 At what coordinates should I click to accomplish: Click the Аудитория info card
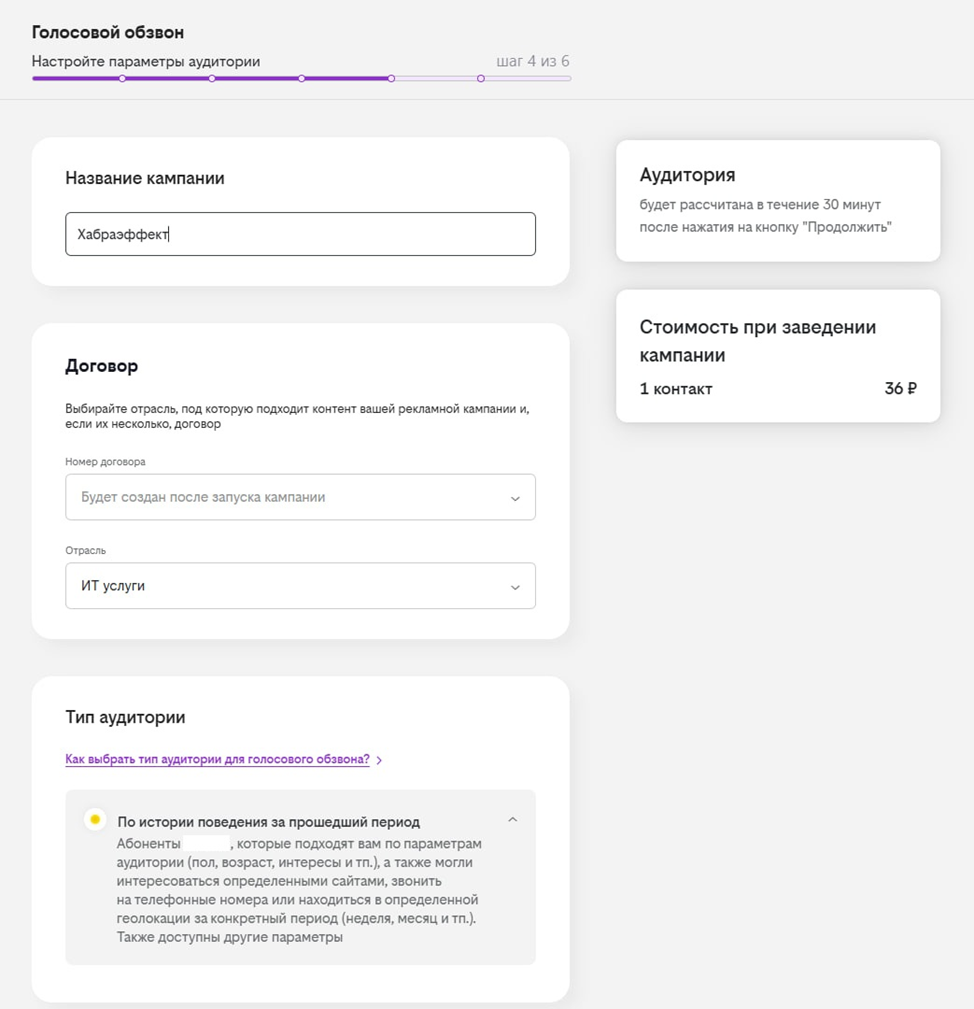coord(777,201)
